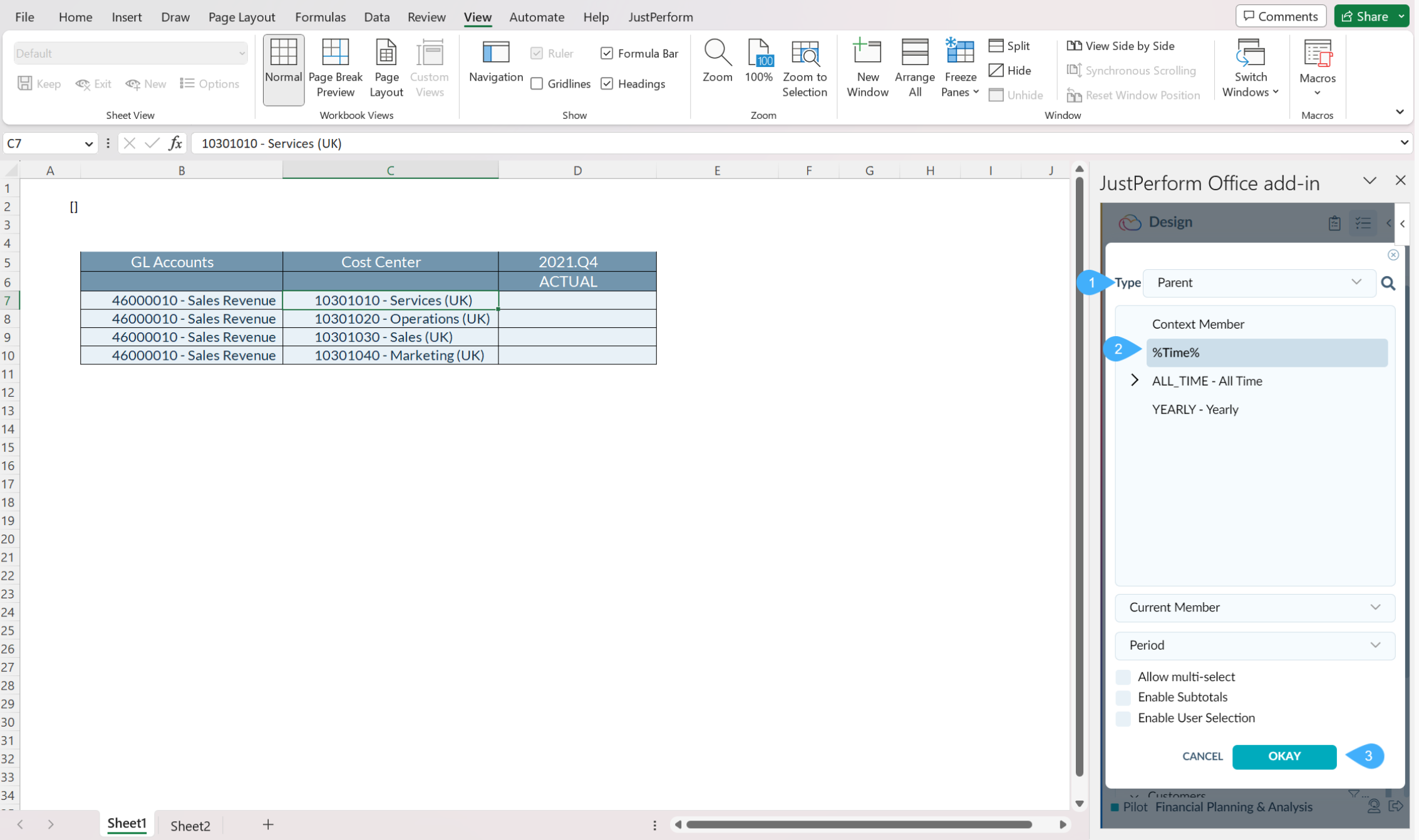1419x840 pixels.
Task: Check Allow multi-select option
Action: pos(1123,677)
